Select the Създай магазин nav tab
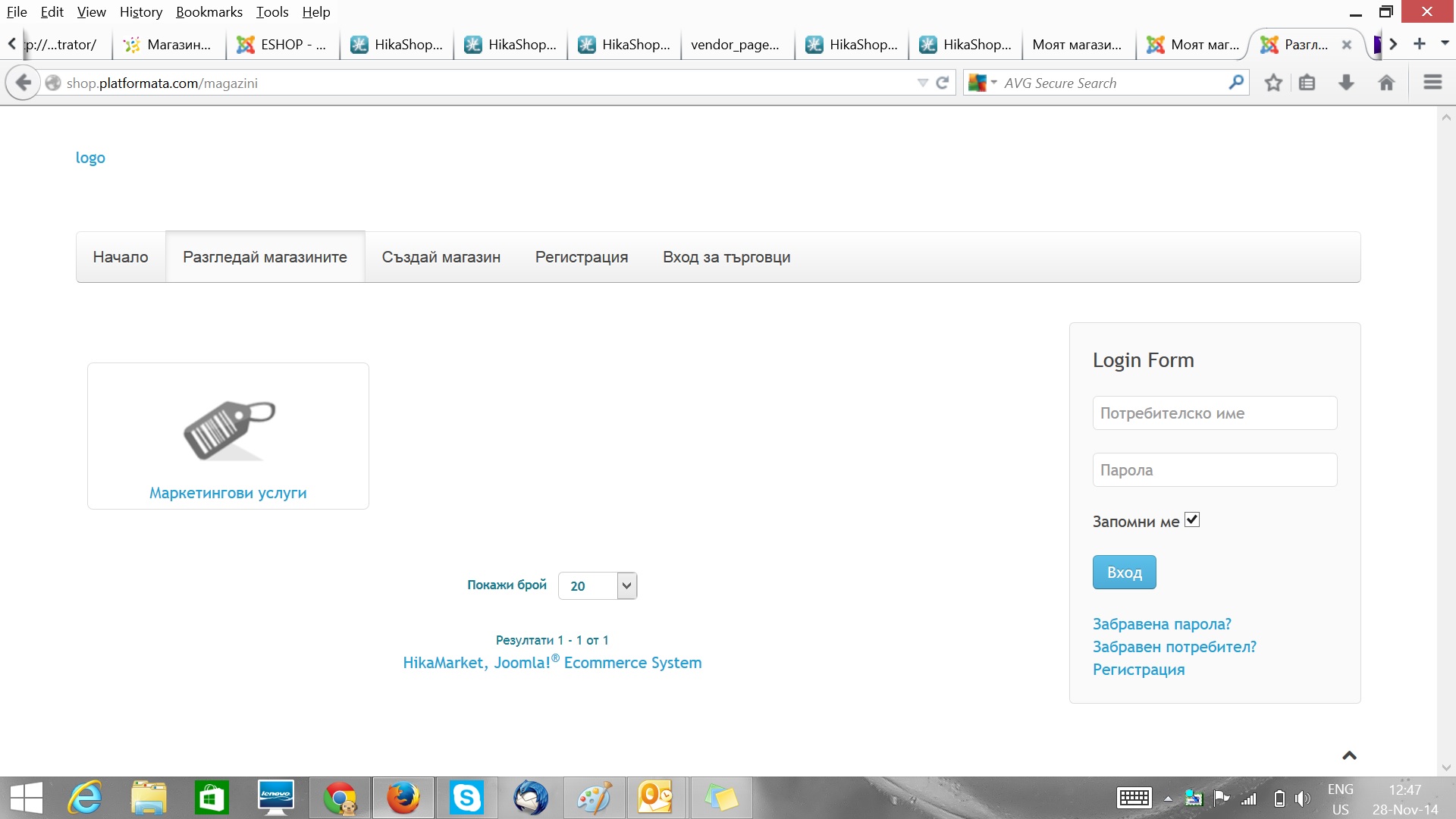Viewport: 1456px width, 819px height. coord(441,257)
